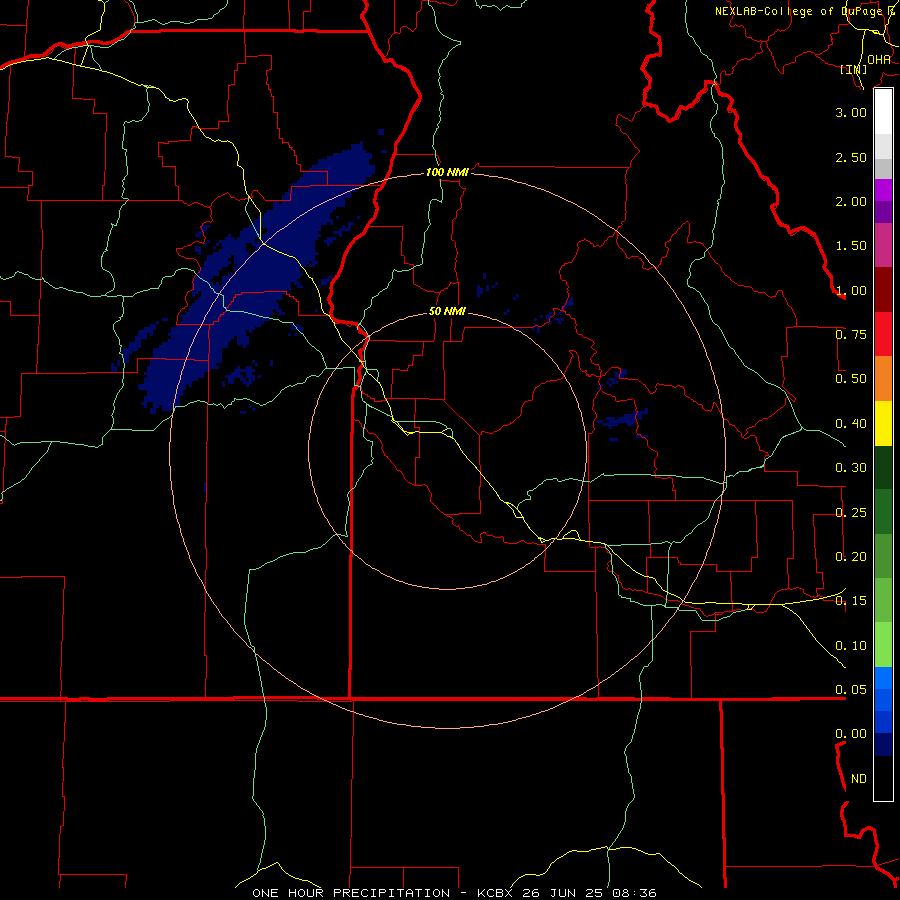Click the ONE HOUR PRECIPITATION title text
The image size is (900, 900).
coord(351,893)
